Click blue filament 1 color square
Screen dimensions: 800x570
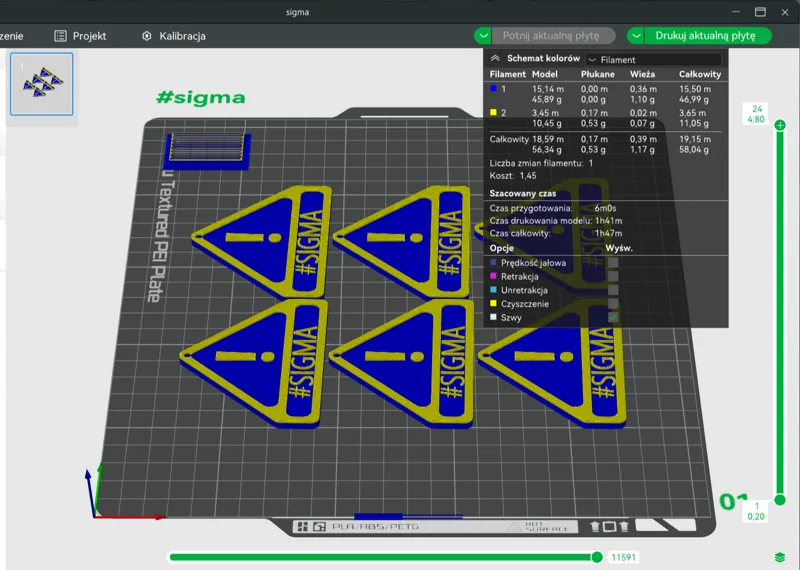tap(493, 88)
